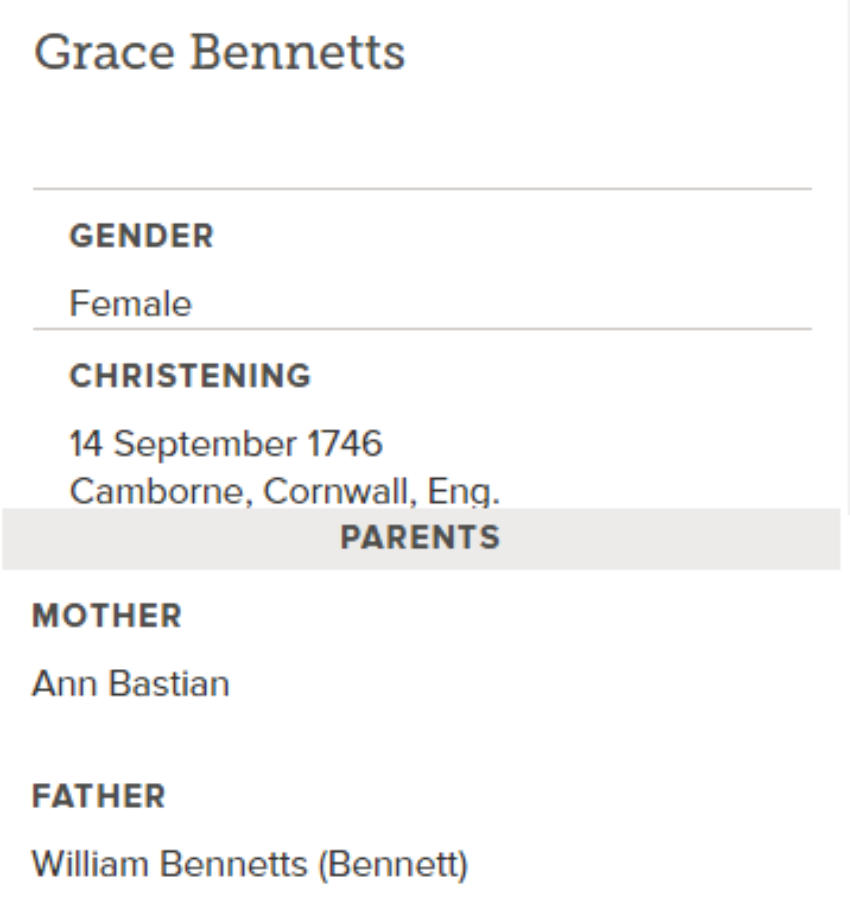Click the divider line under Female

(x=422, y=329)
